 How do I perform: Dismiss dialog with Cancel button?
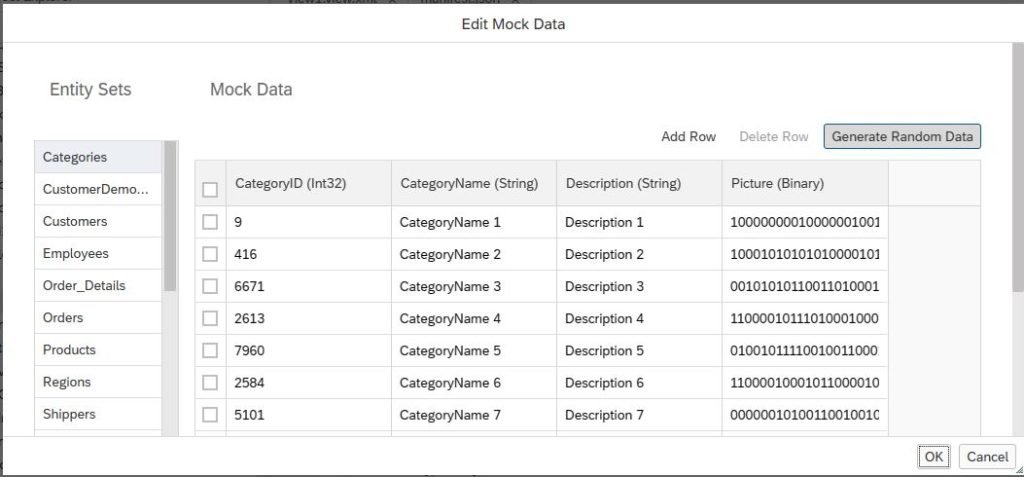coord(987,457)
